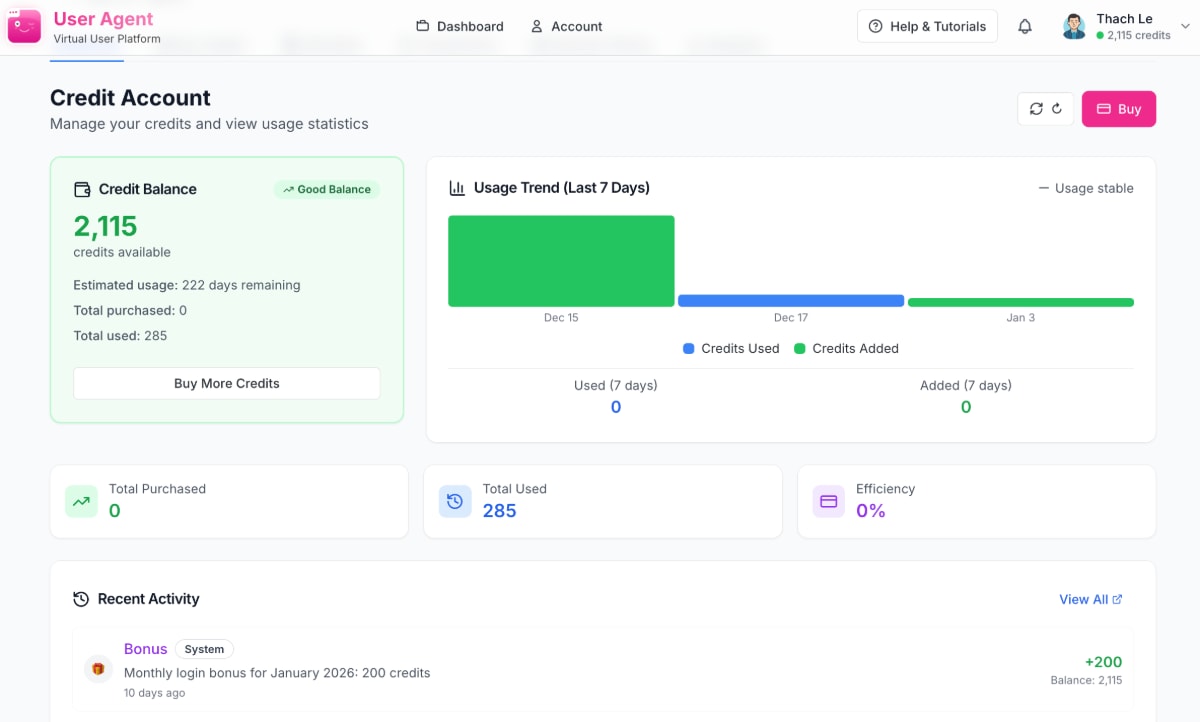1200x722 pixels.
Task: Click the Total Used history icon
Action: [x=455, y=501]
